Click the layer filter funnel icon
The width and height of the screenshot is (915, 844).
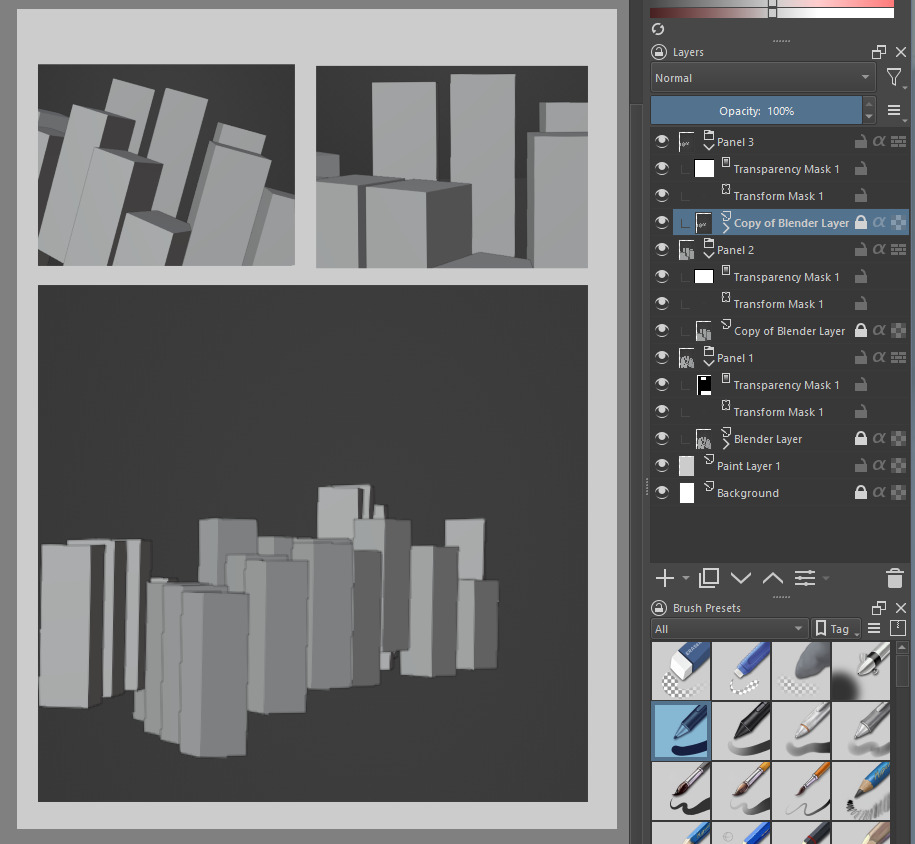click(893, 77)
